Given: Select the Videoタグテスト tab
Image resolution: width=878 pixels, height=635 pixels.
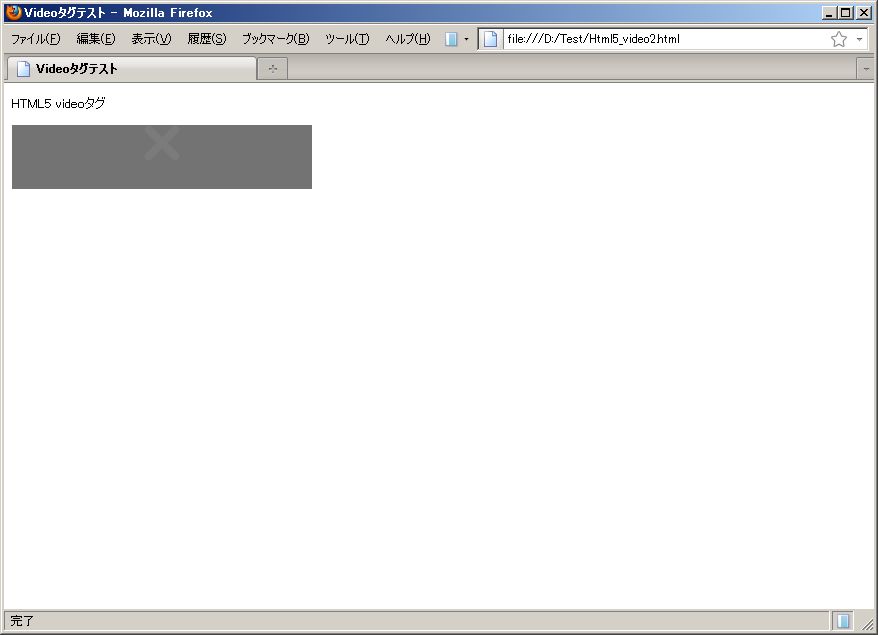Looking at the screenshot, I should pyautogui.click(x=130, y=69).
